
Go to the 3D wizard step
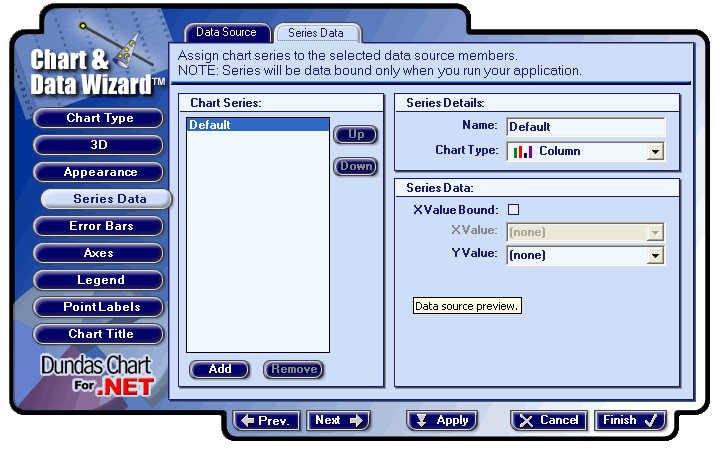pos(99,145)
